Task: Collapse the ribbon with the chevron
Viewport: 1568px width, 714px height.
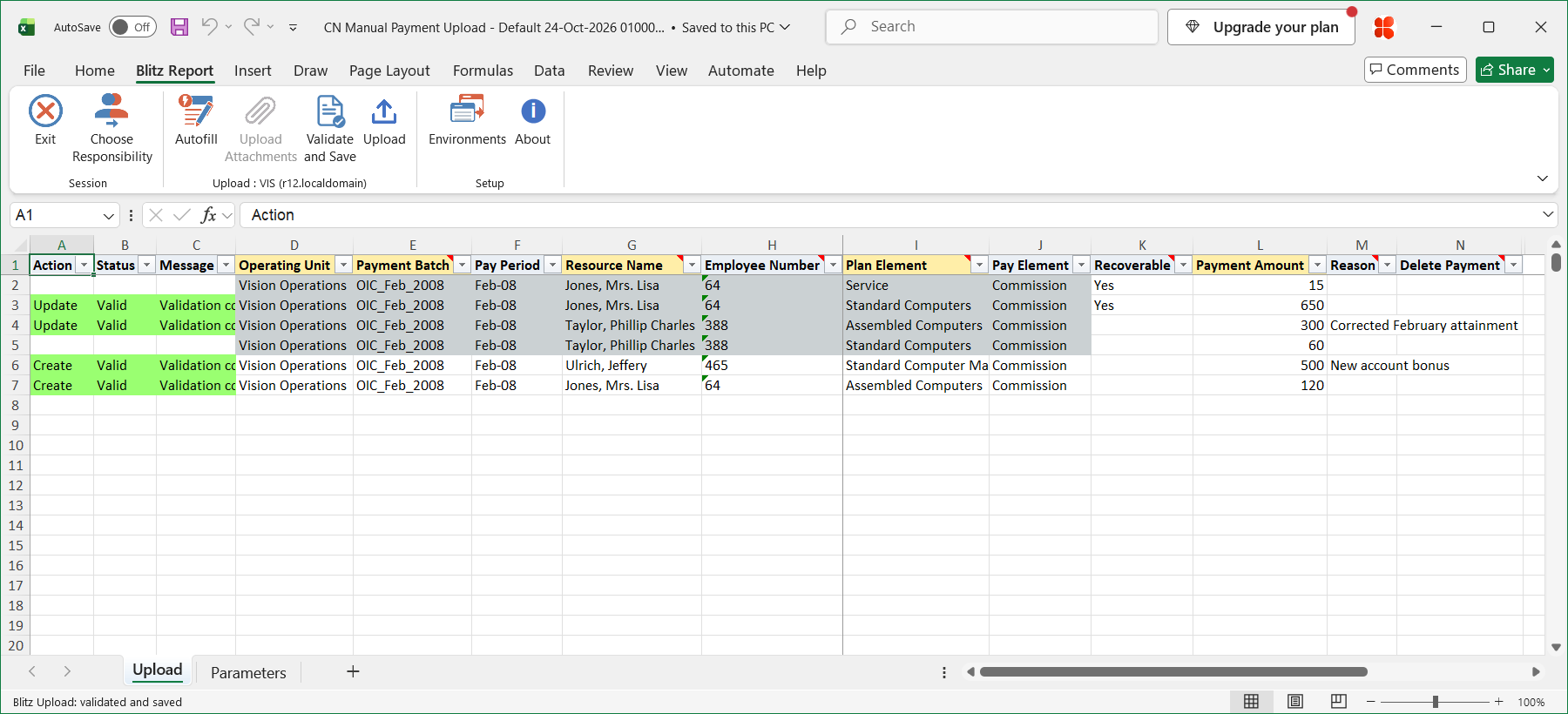Action: coord(1542,178)
